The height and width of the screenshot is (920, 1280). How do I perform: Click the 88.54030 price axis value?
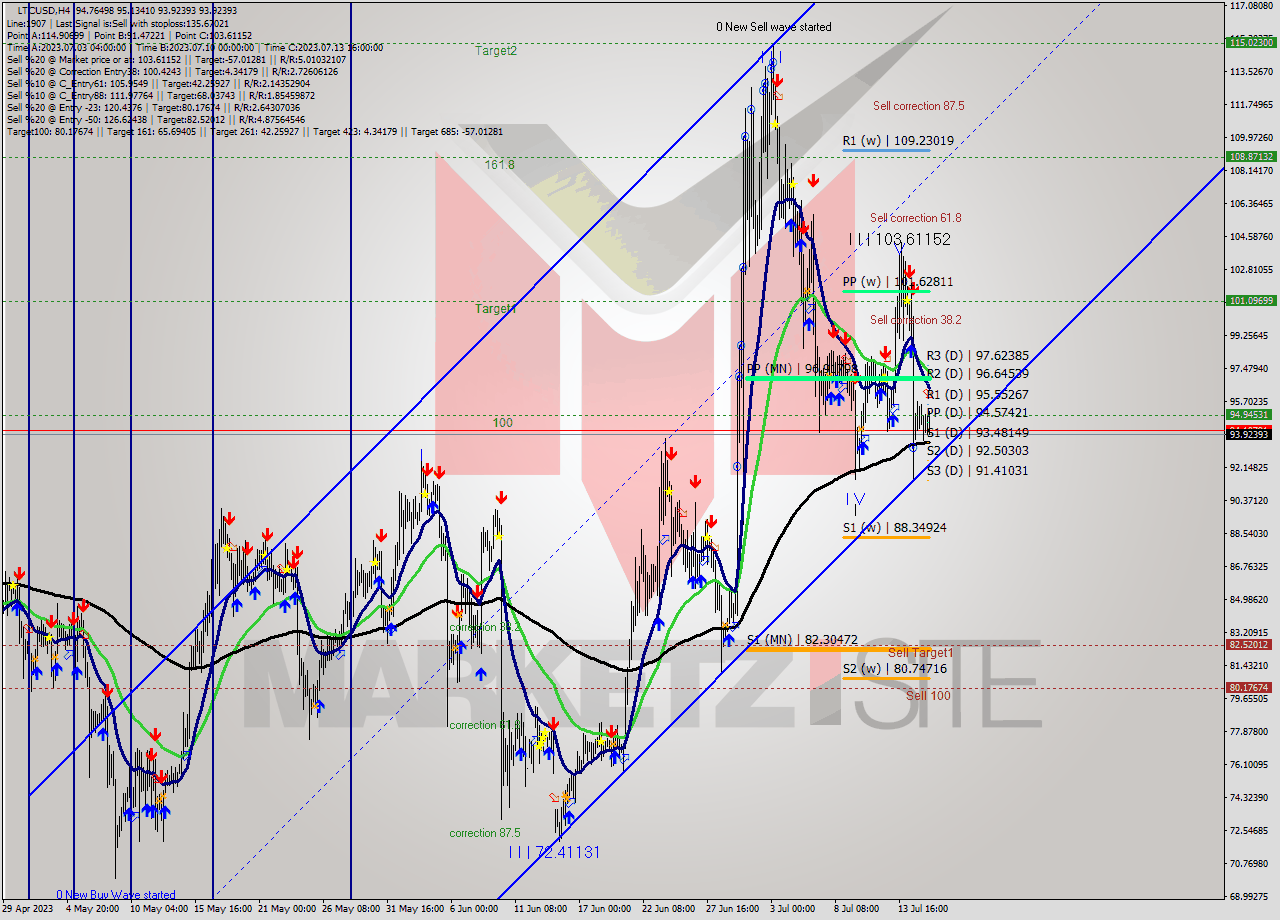click(x=1250, y=533)
